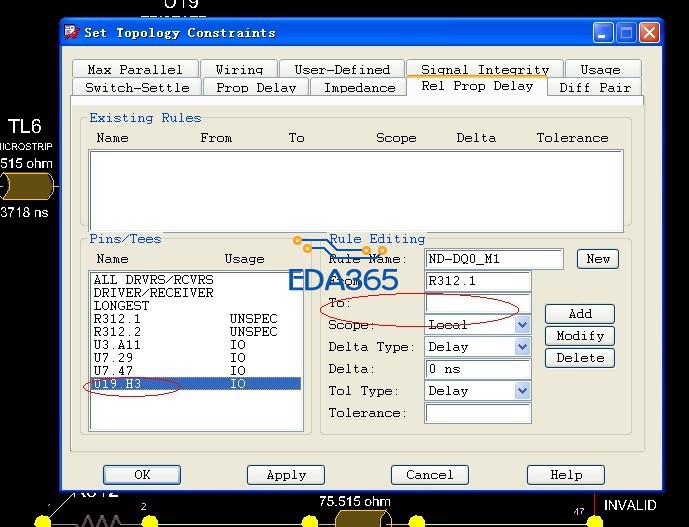This screenshot has height=527, width=689.
Task: Select pin U3.A11 in the list
Action: click(196, 345)
